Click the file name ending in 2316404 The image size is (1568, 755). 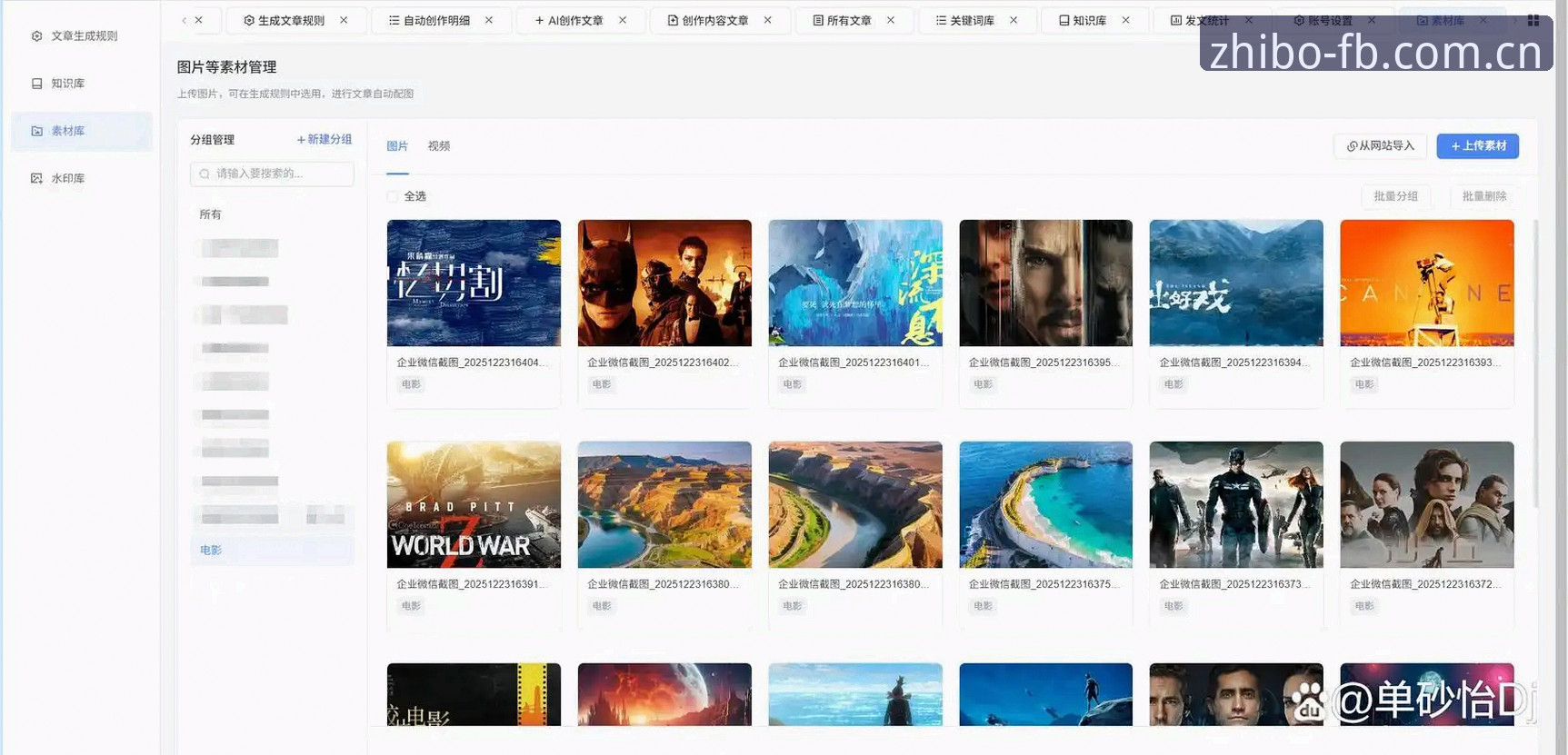click(x=472, y=363)
